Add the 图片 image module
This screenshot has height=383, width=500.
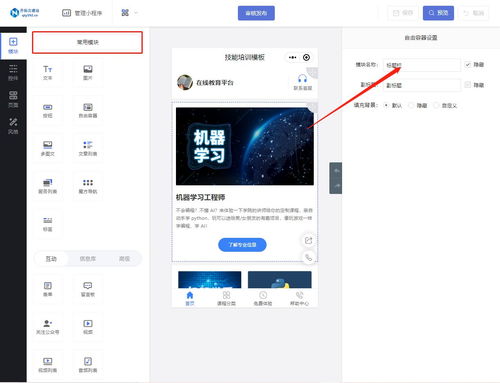point(88,72)
